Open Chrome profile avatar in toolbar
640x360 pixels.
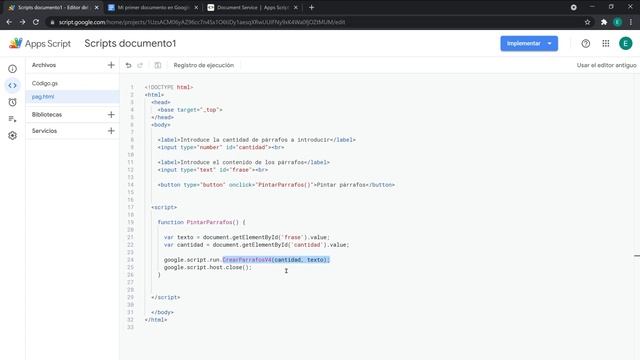(x=618, y=22)
